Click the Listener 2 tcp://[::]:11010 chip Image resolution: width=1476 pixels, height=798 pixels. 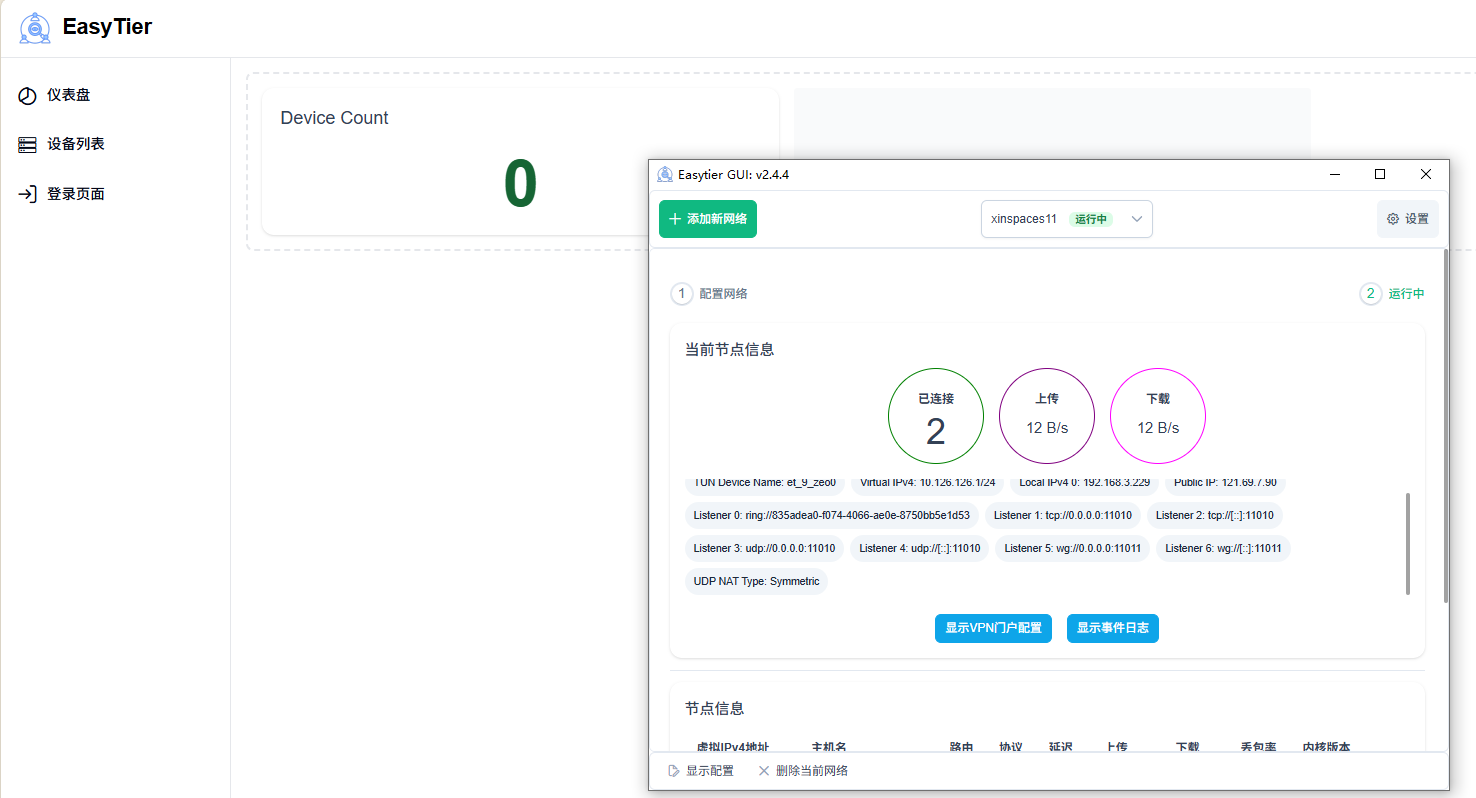(x=1215, y=516)
